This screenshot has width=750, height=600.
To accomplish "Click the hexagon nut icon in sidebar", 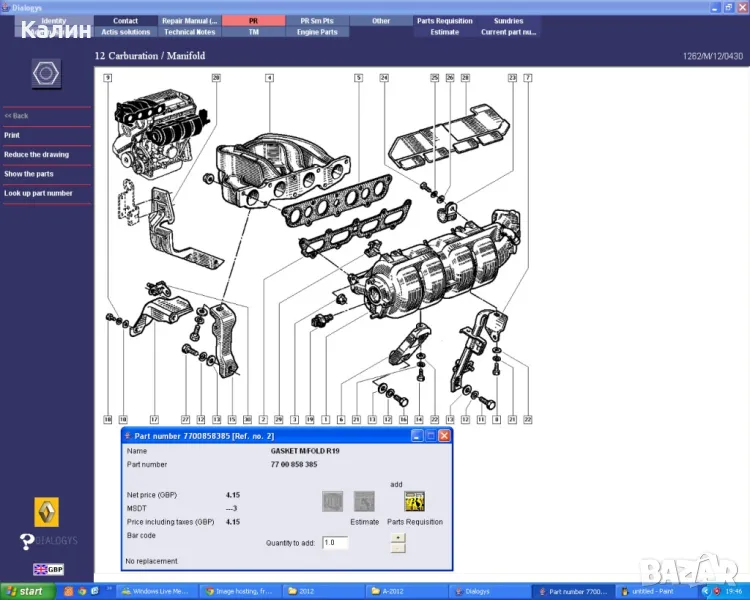I will 46,74.
